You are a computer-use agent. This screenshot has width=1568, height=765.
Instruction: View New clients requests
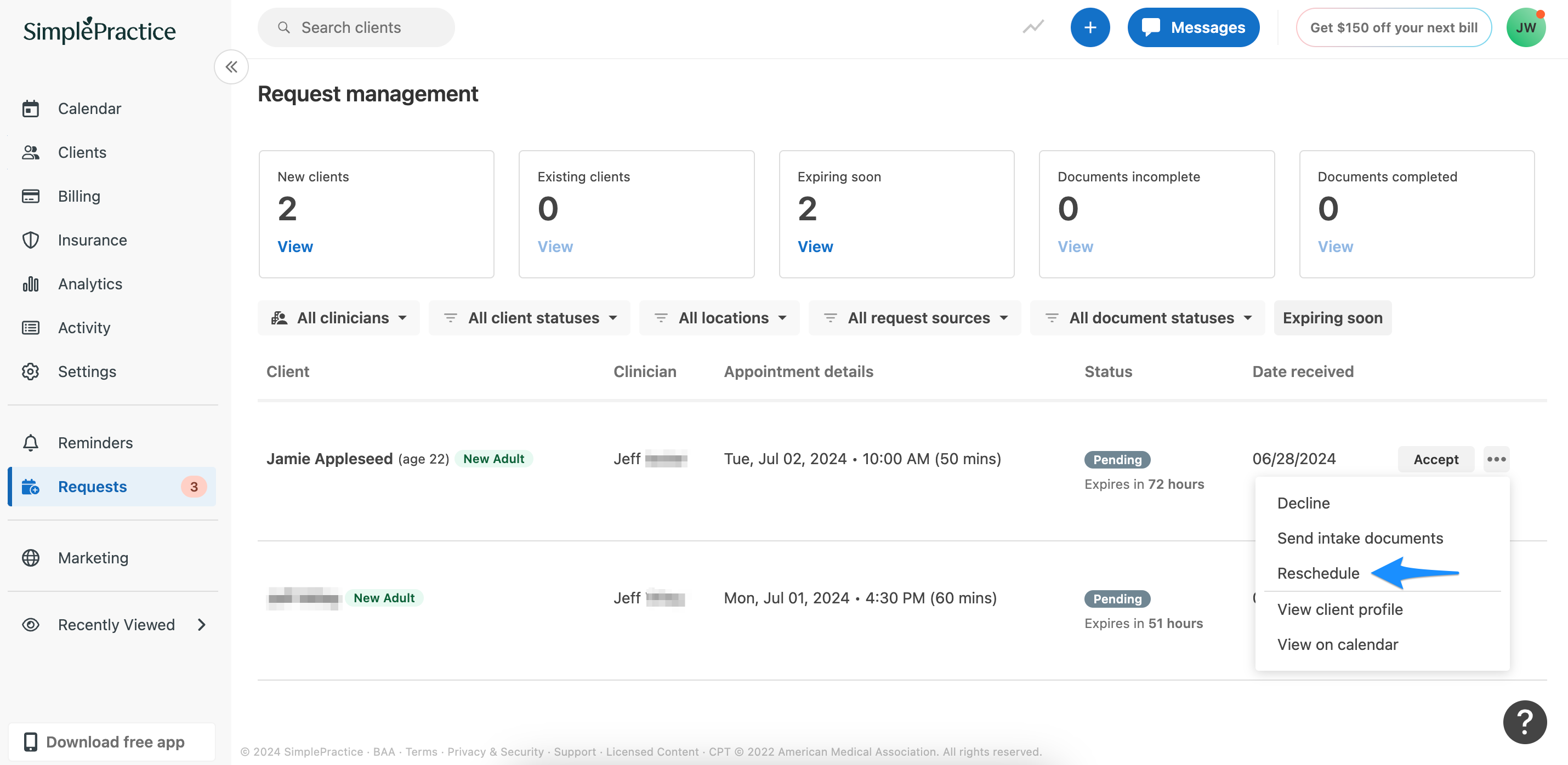pyautogui.click(x=295, y=247)
